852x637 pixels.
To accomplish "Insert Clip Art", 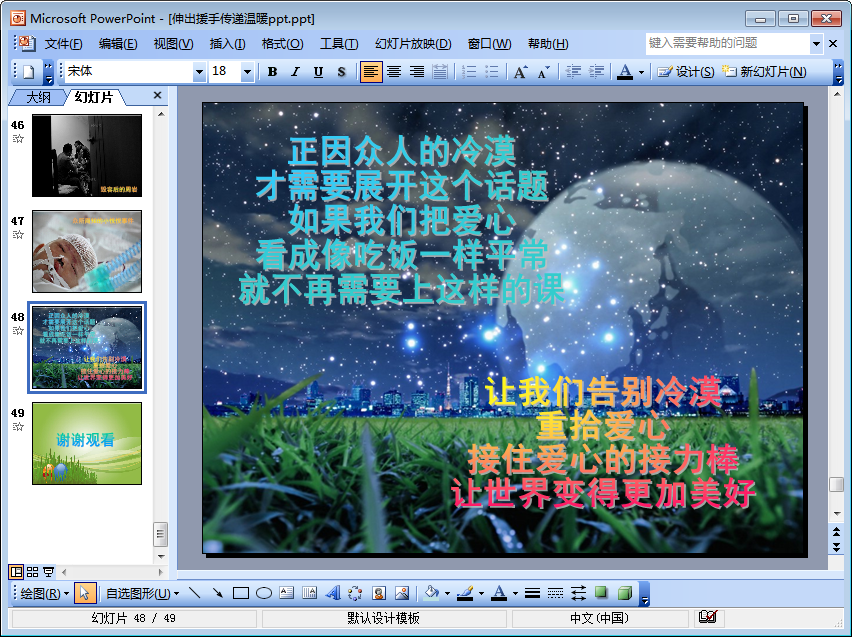I will tap(379, 594).
